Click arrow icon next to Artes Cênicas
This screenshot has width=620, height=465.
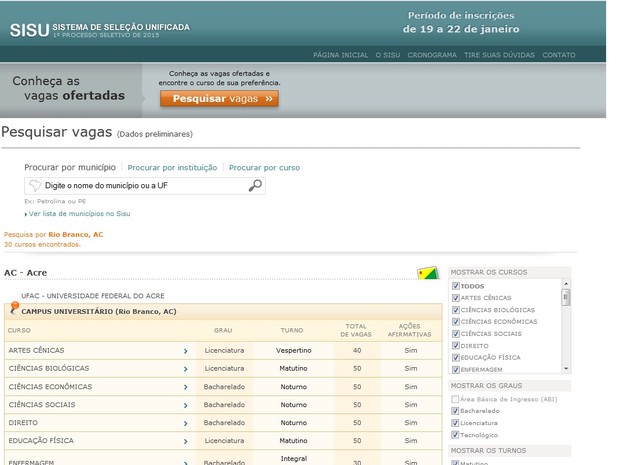click(x=185, y=351)
